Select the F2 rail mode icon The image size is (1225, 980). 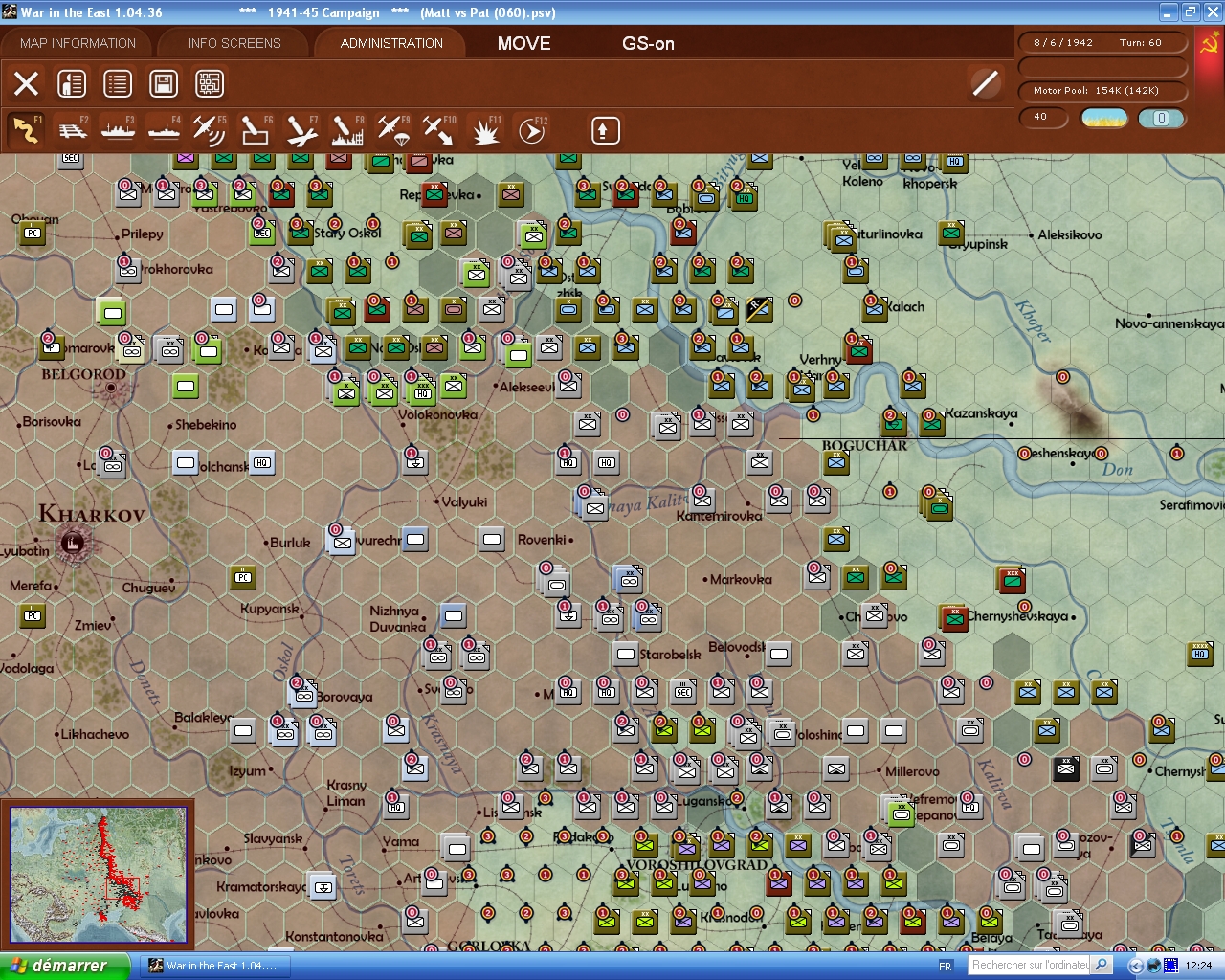(x=72, y=130)
